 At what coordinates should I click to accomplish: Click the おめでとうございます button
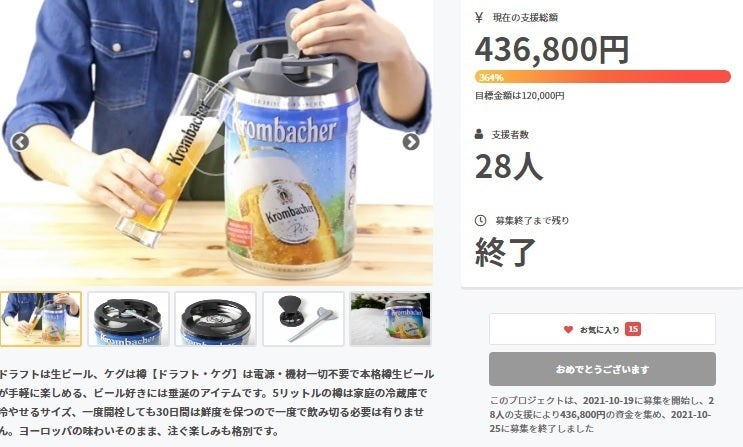point(602,369)
